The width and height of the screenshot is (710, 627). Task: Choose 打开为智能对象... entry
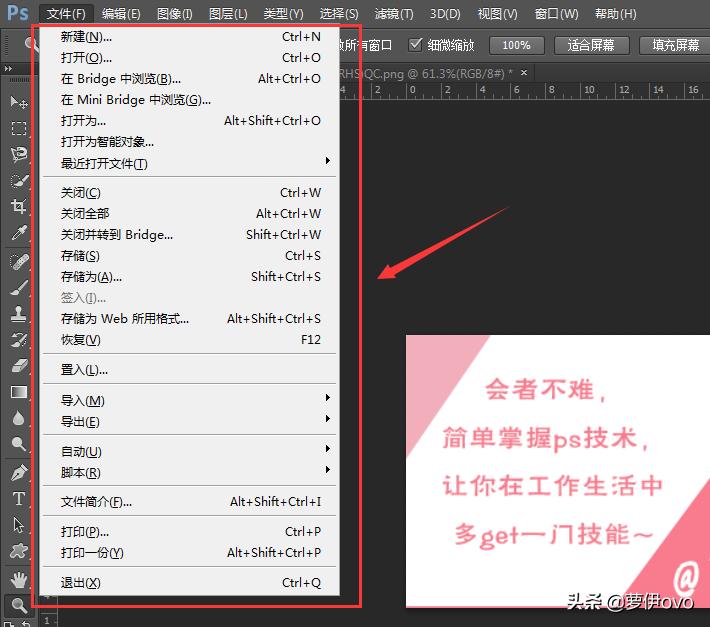pyautogui.click(x=190, y=142)
